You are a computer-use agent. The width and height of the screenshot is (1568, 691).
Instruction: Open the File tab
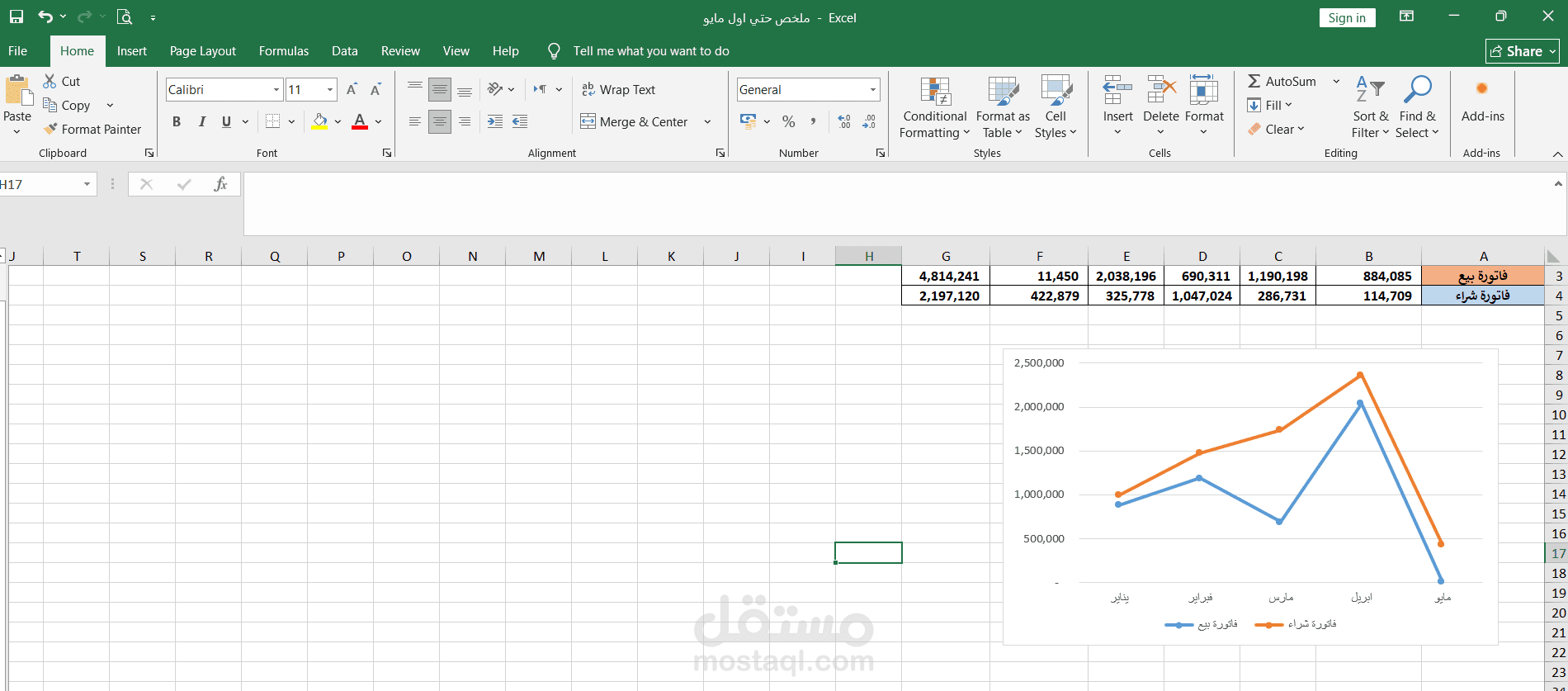[x=17, y=51]
